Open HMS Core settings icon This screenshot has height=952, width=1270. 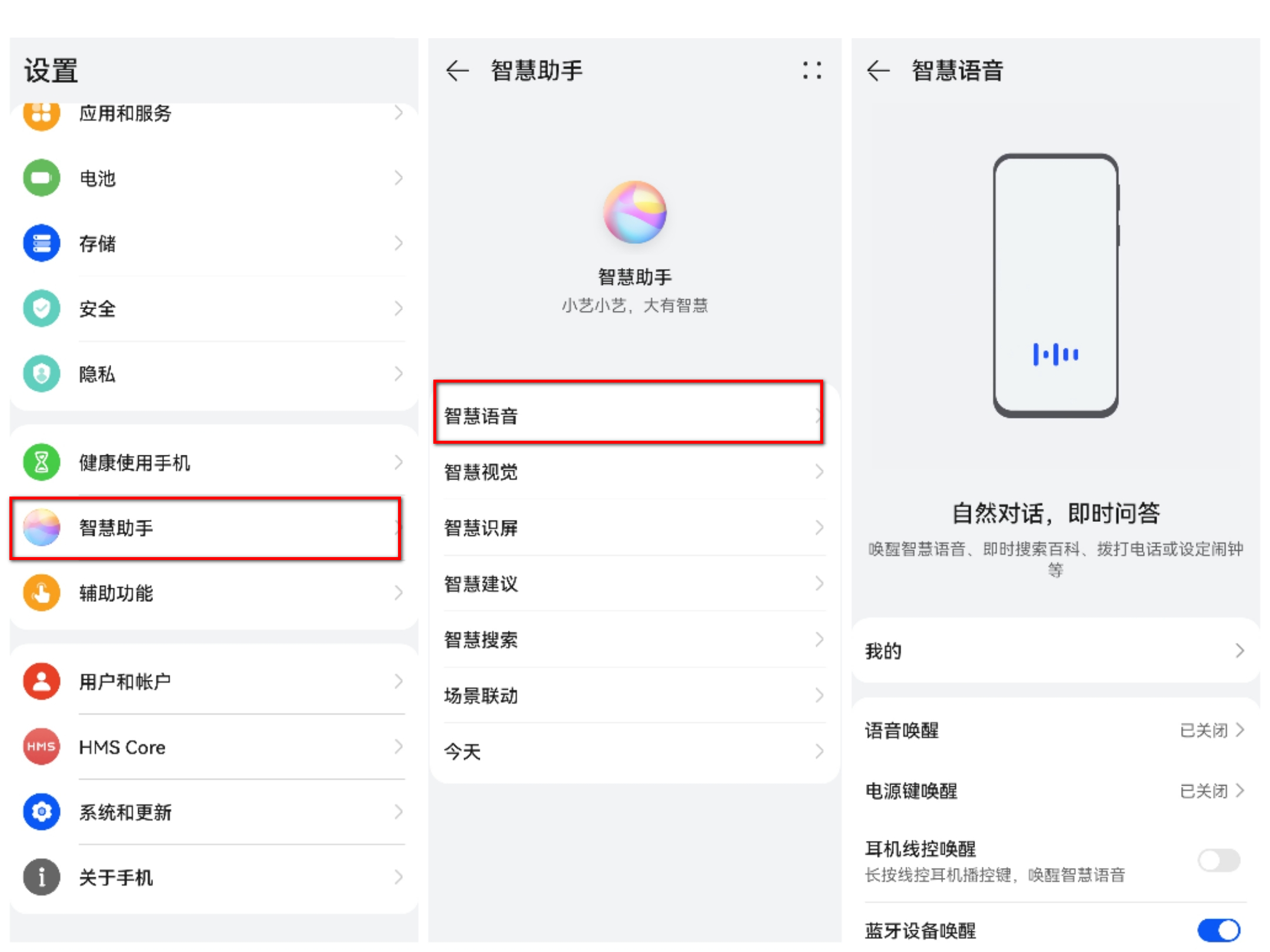[41, 747]
